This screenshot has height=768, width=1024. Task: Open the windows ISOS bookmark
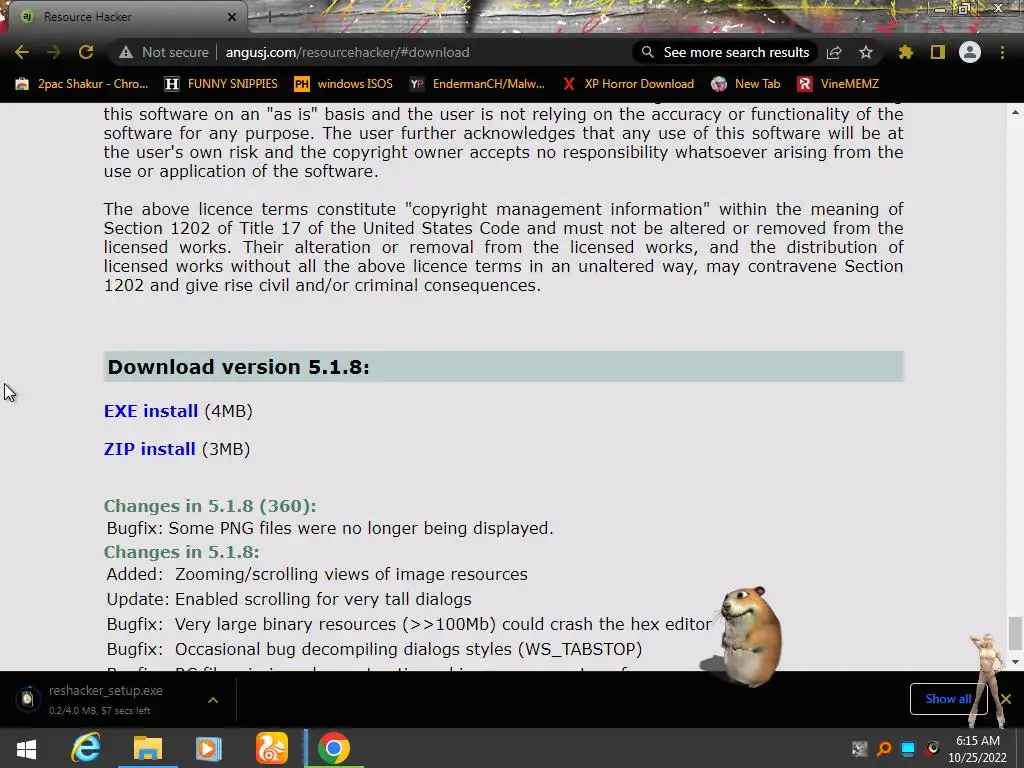click(x=344, y=84)
